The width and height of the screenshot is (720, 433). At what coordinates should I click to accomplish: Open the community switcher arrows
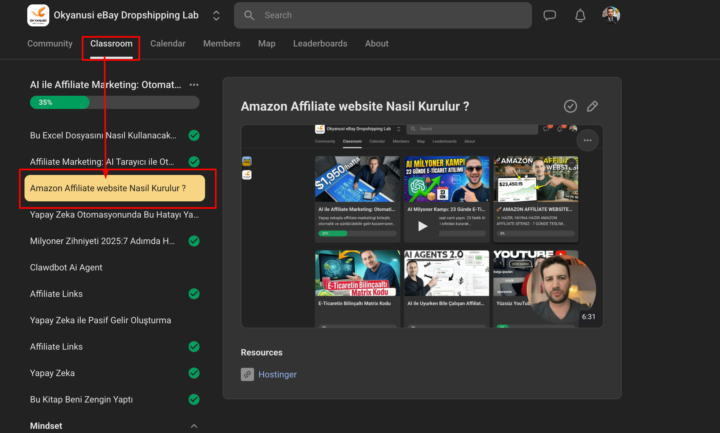click(216, 16)
